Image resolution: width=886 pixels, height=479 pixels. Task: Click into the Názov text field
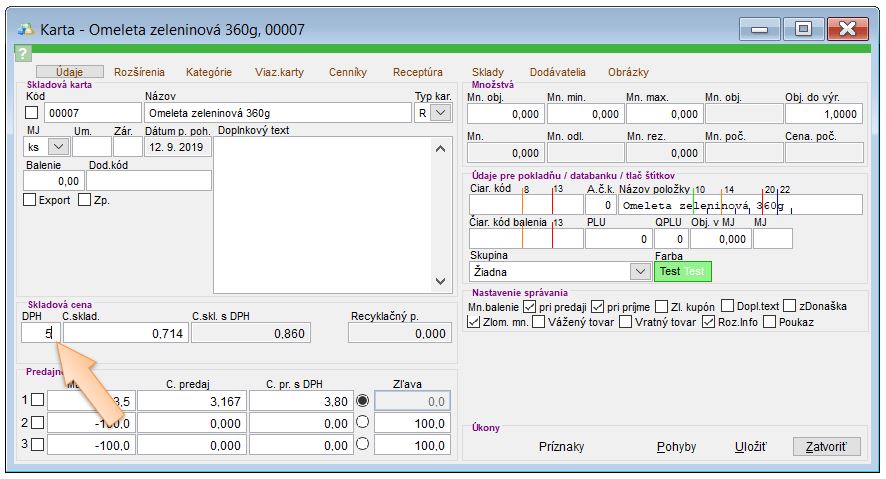pos(277,114)
